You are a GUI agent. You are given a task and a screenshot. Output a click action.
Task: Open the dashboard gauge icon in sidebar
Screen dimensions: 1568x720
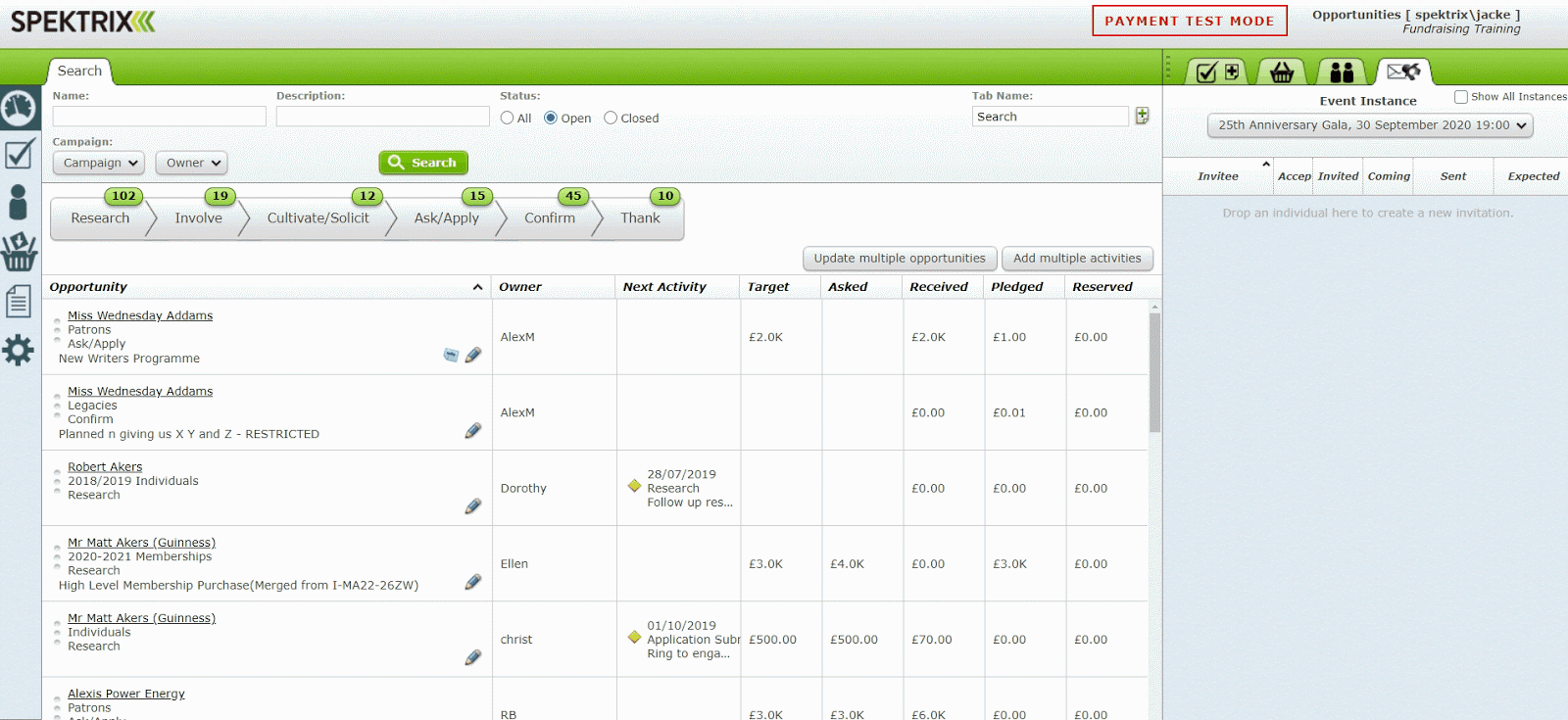pos(20,108)
